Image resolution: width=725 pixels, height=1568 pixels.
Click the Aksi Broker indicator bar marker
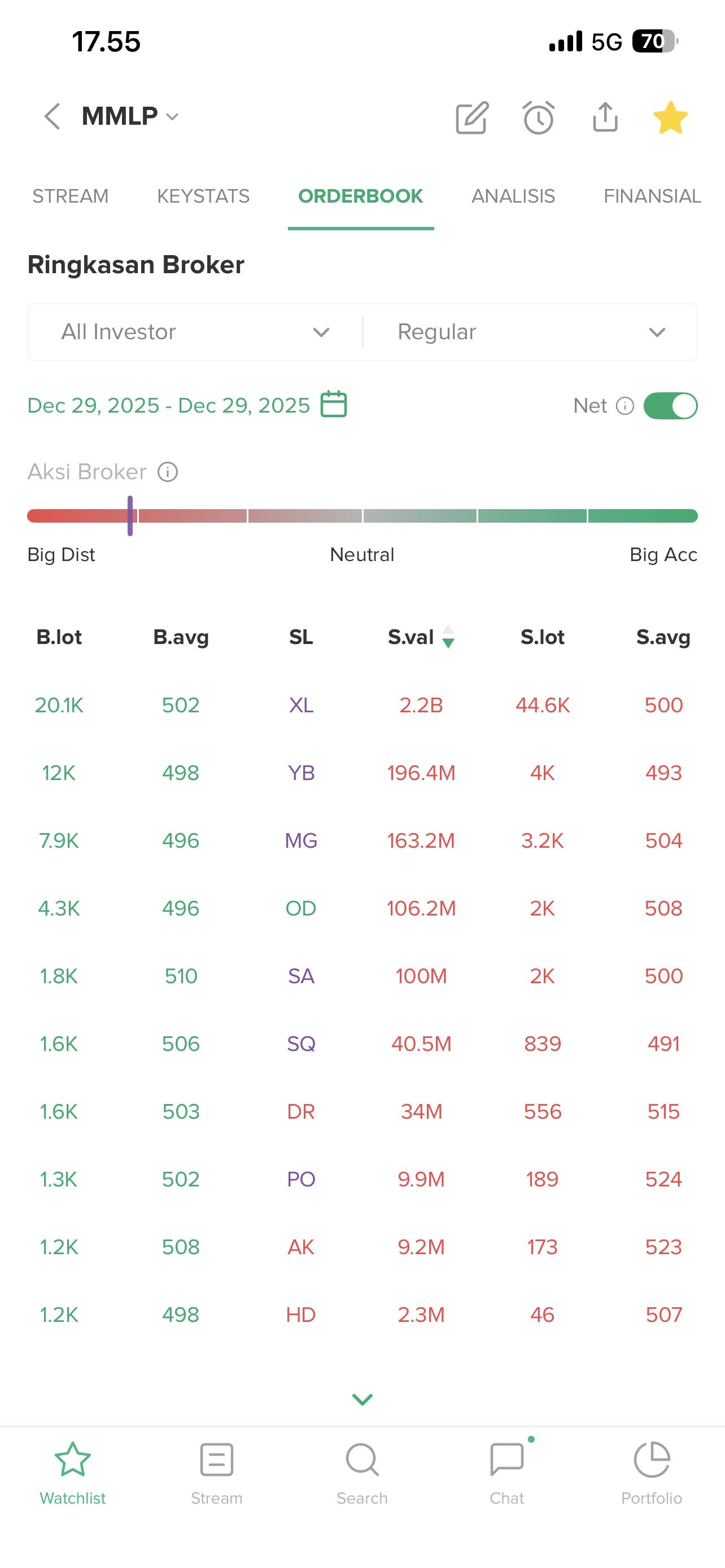coord(130,516)
